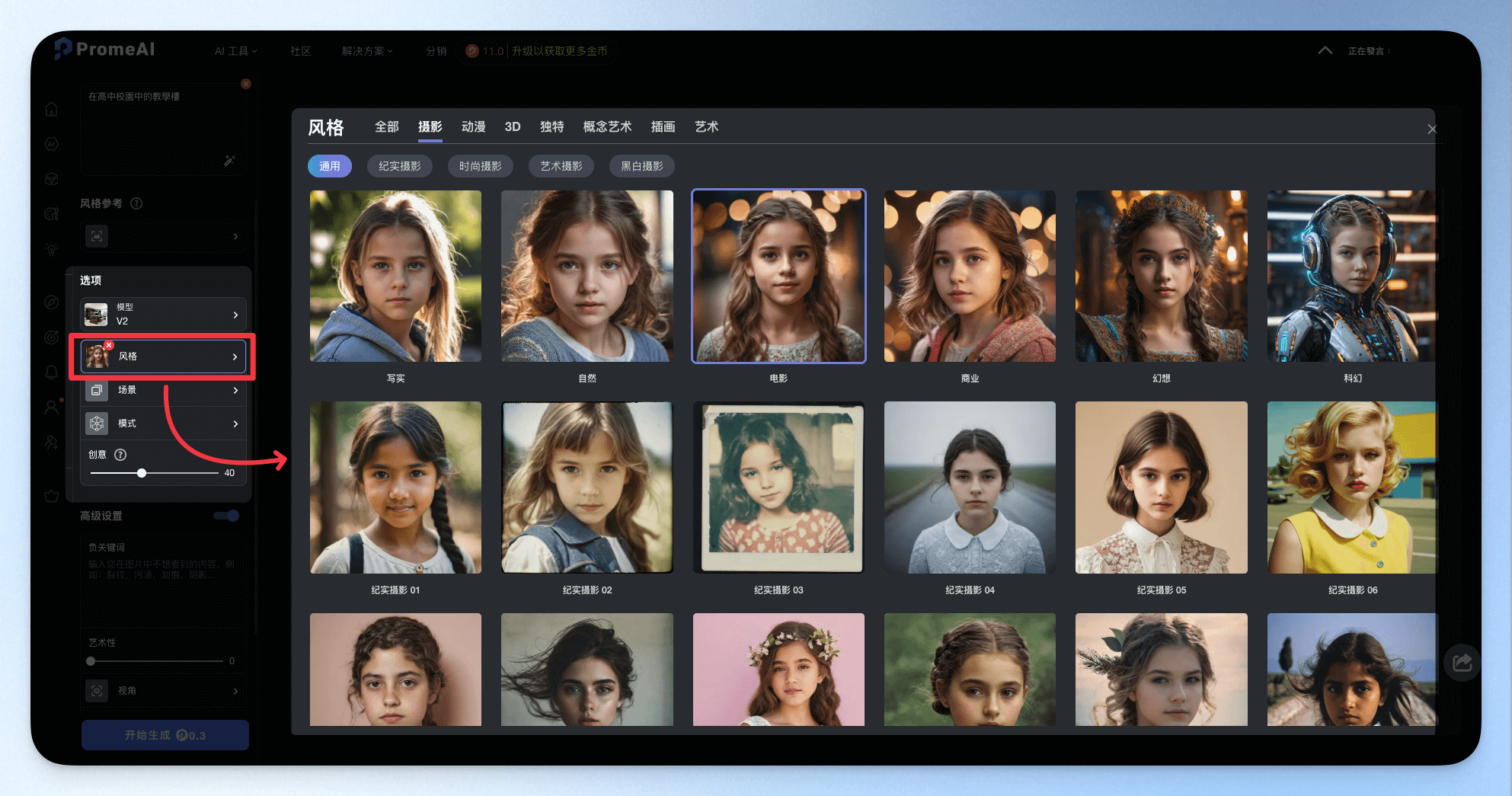
Task: Remove selected style via red badge
Action: tap(109, 345)
